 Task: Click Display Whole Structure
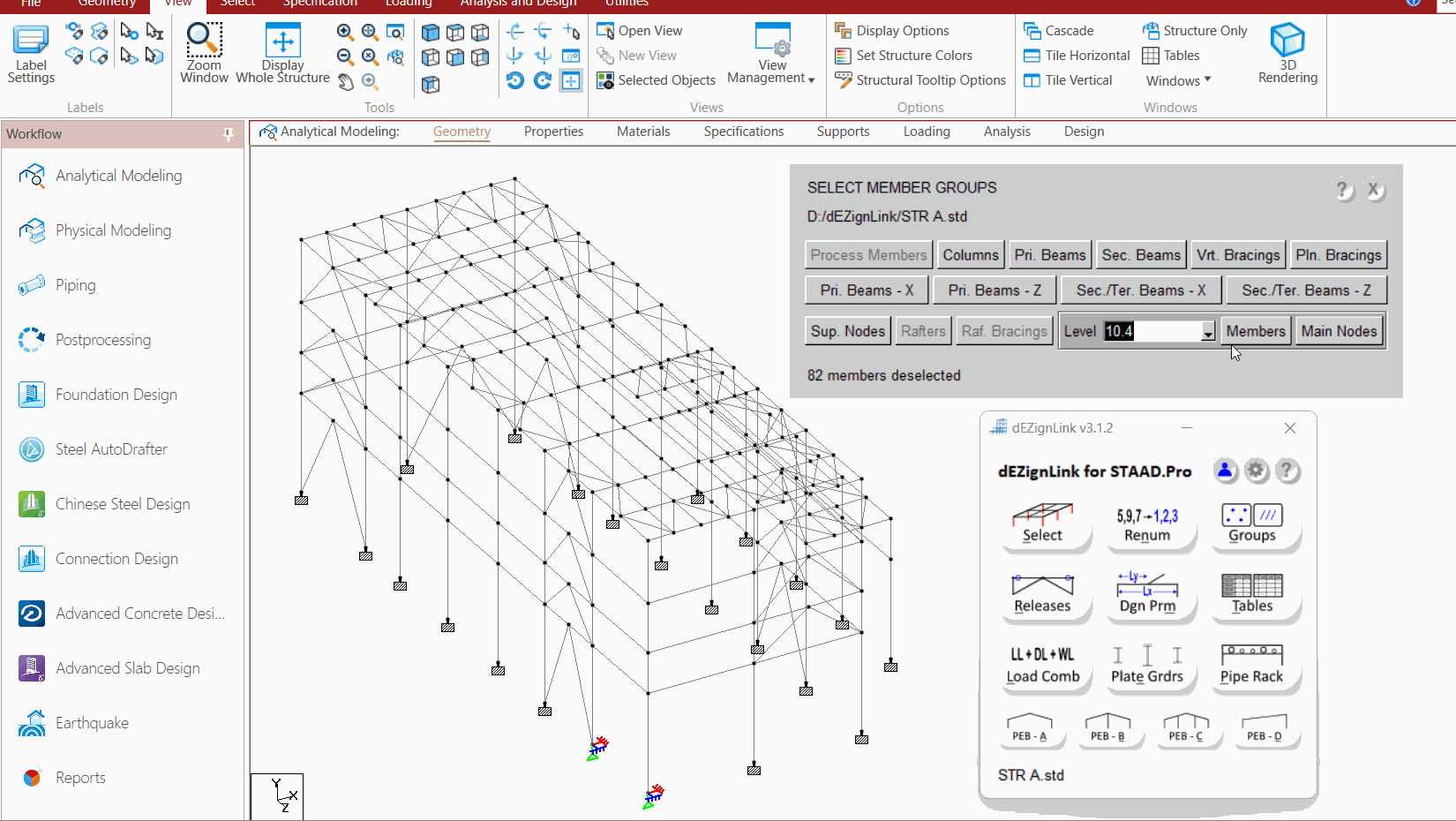click(282, 54)
